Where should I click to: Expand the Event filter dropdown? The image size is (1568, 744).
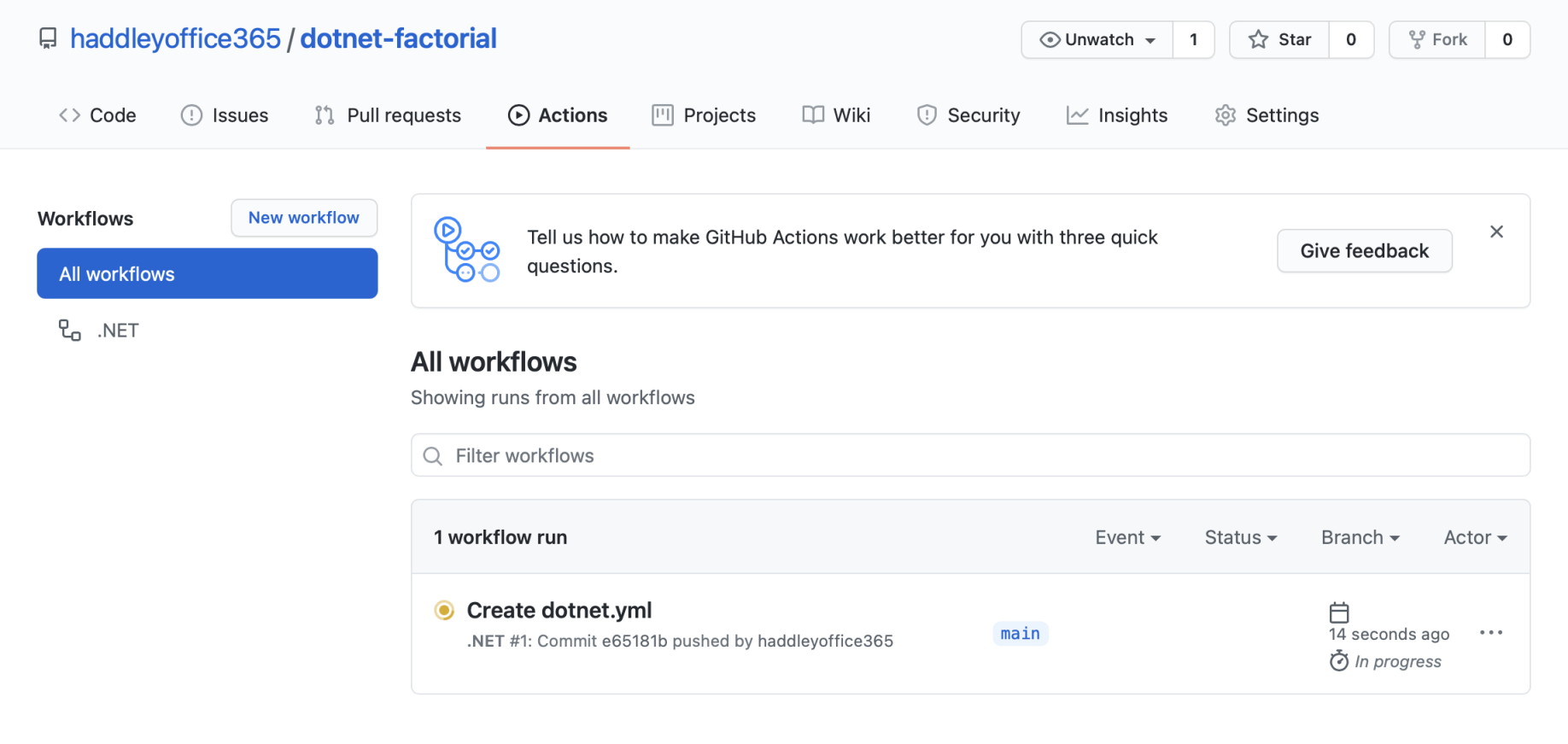(x=1127, y=537)
